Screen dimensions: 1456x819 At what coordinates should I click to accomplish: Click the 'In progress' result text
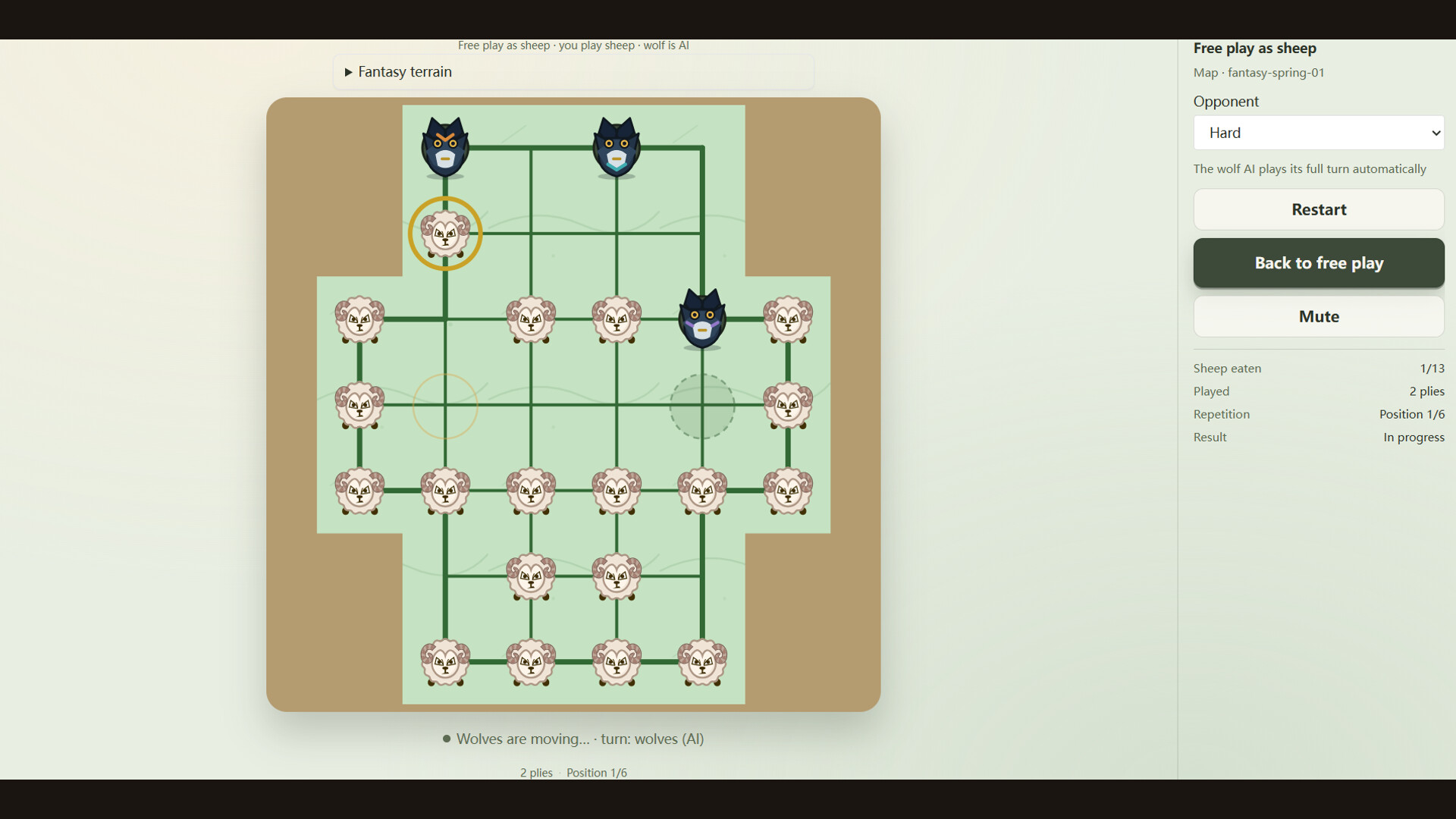(x=1414, y=437)
